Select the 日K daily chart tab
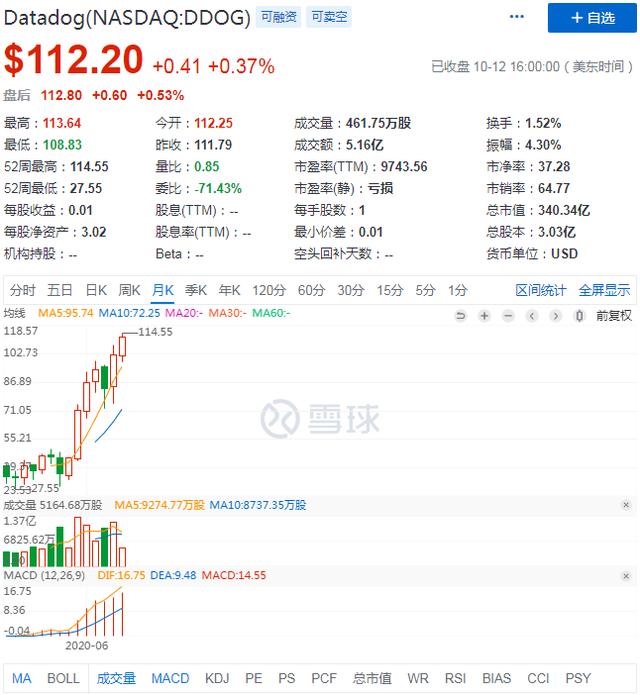This screenshot has height=695, width=640. [96, 290]
